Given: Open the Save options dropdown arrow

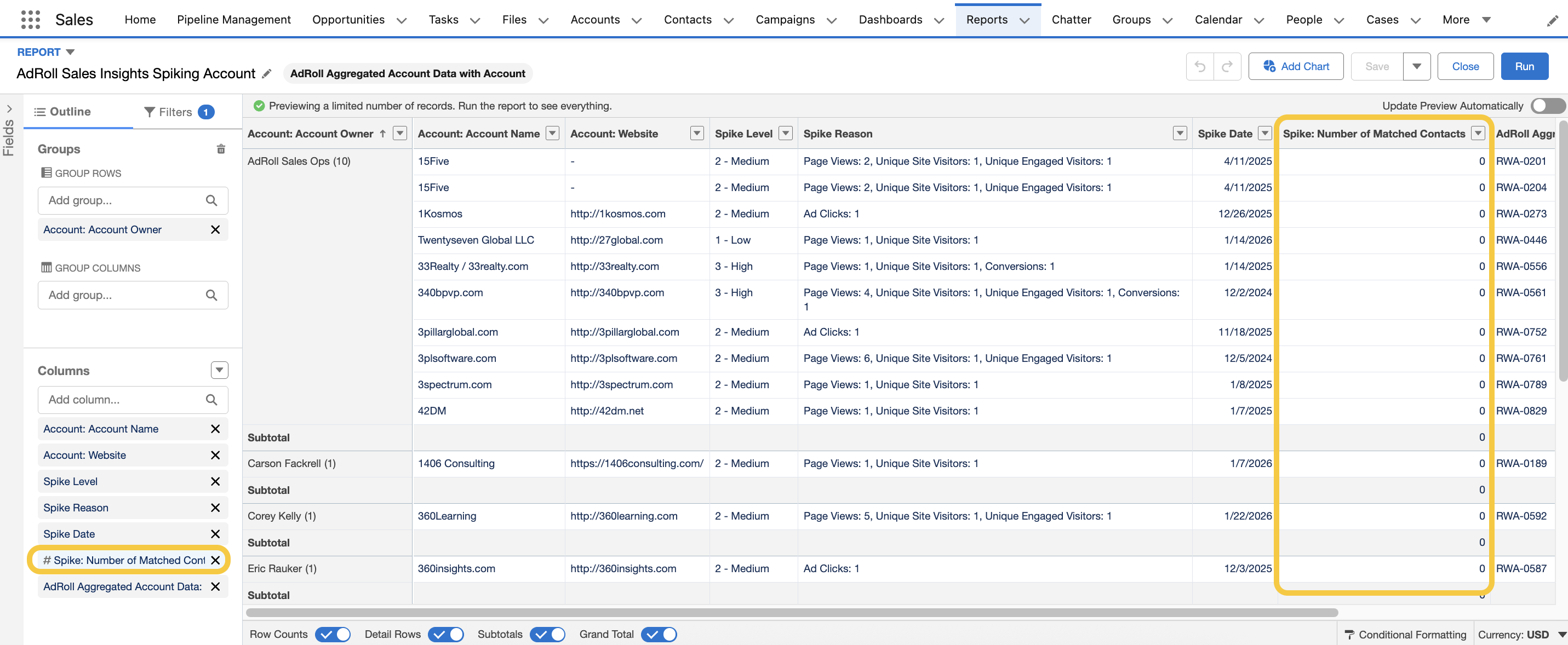Looking at the screenshot, I should [1416, 66].
